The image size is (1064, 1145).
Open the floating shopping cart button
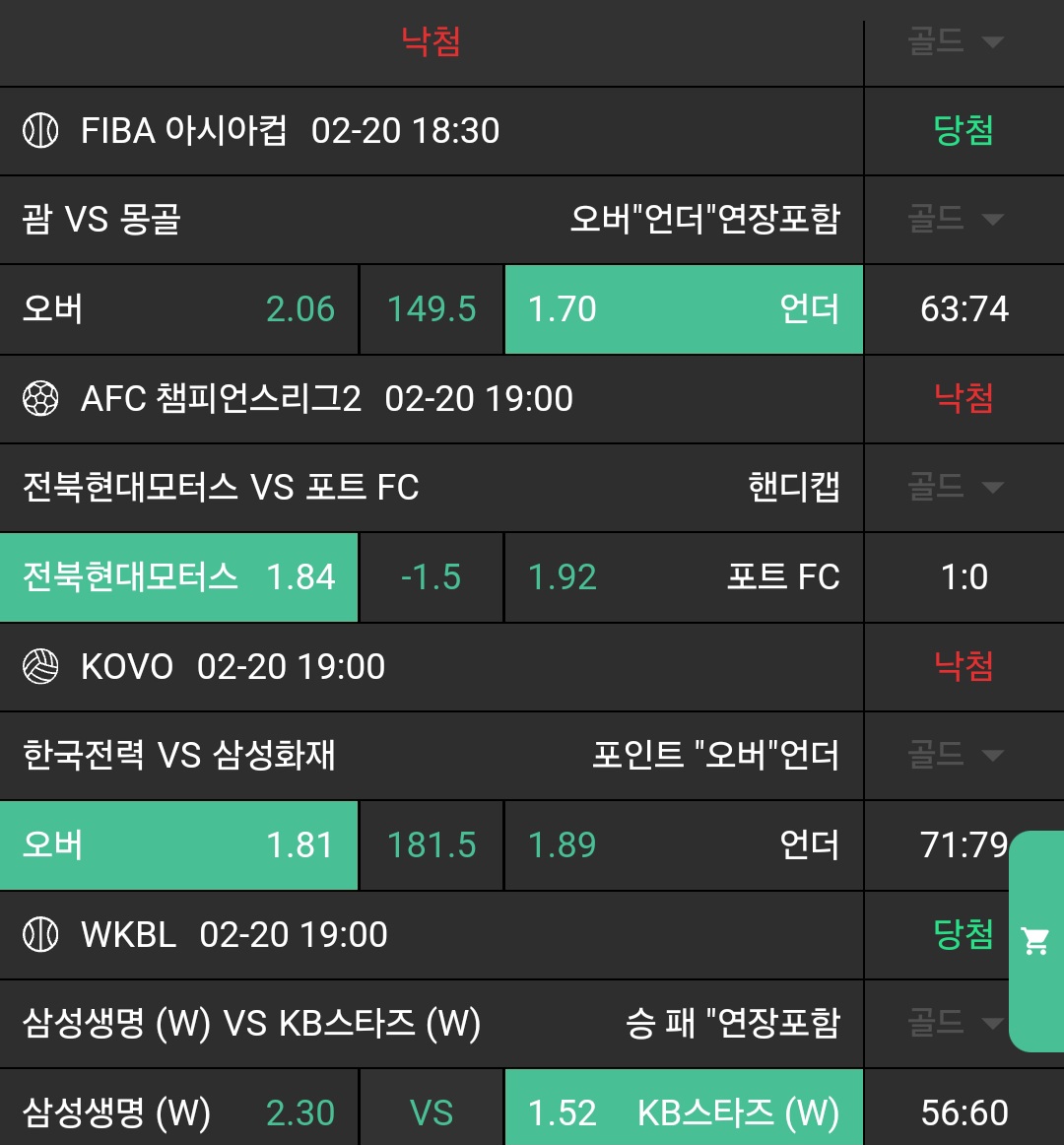point(1036,941)
